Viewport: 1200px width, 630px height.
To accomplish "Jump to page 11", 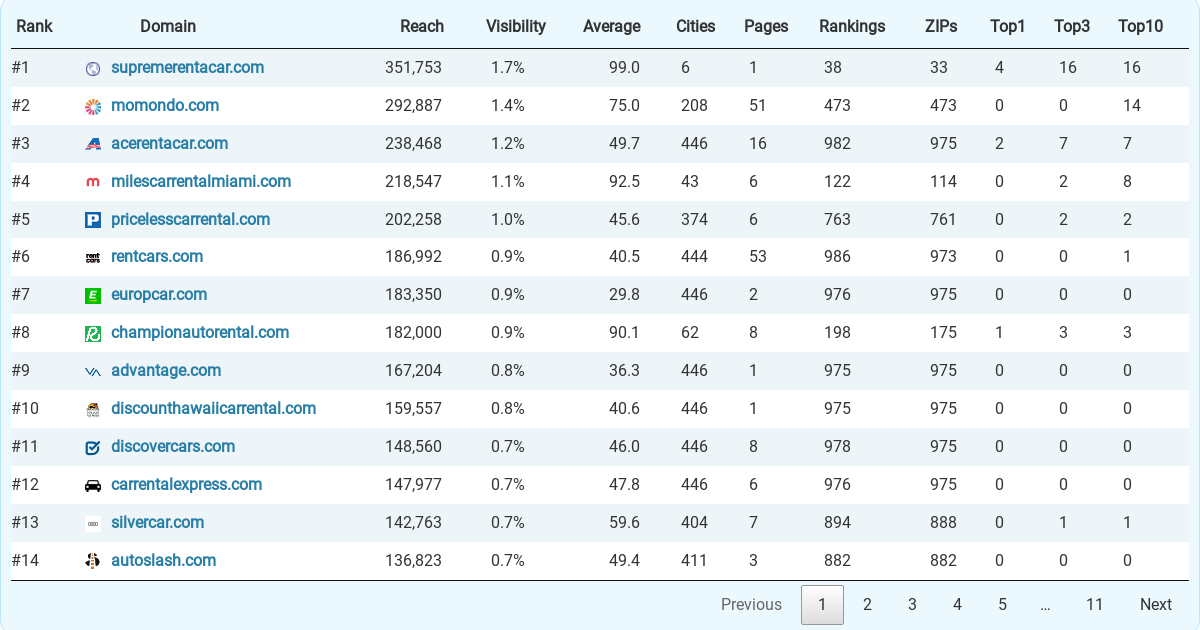I will tap(1094, 605).
